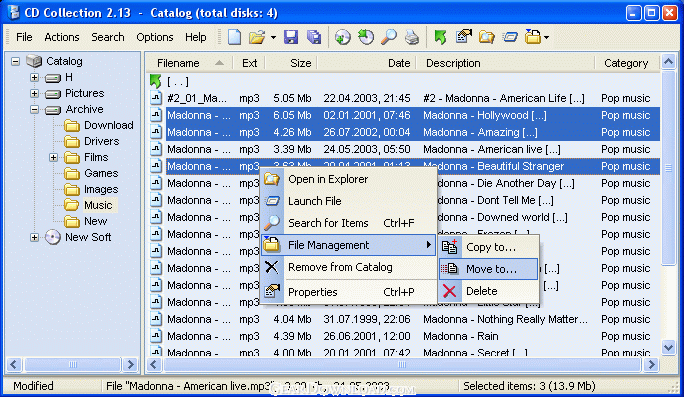
Task: Click the file list scroll-down arrow
Action: click(668, 347)
